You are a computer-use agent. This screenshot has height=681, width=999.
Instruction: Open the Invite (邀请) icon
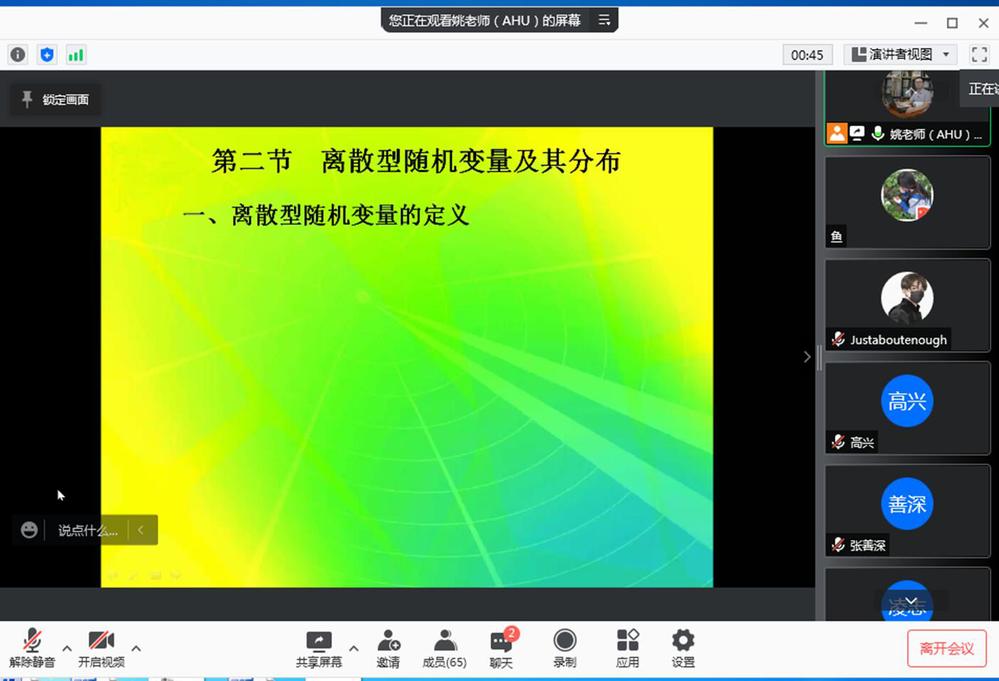point(388,648)
